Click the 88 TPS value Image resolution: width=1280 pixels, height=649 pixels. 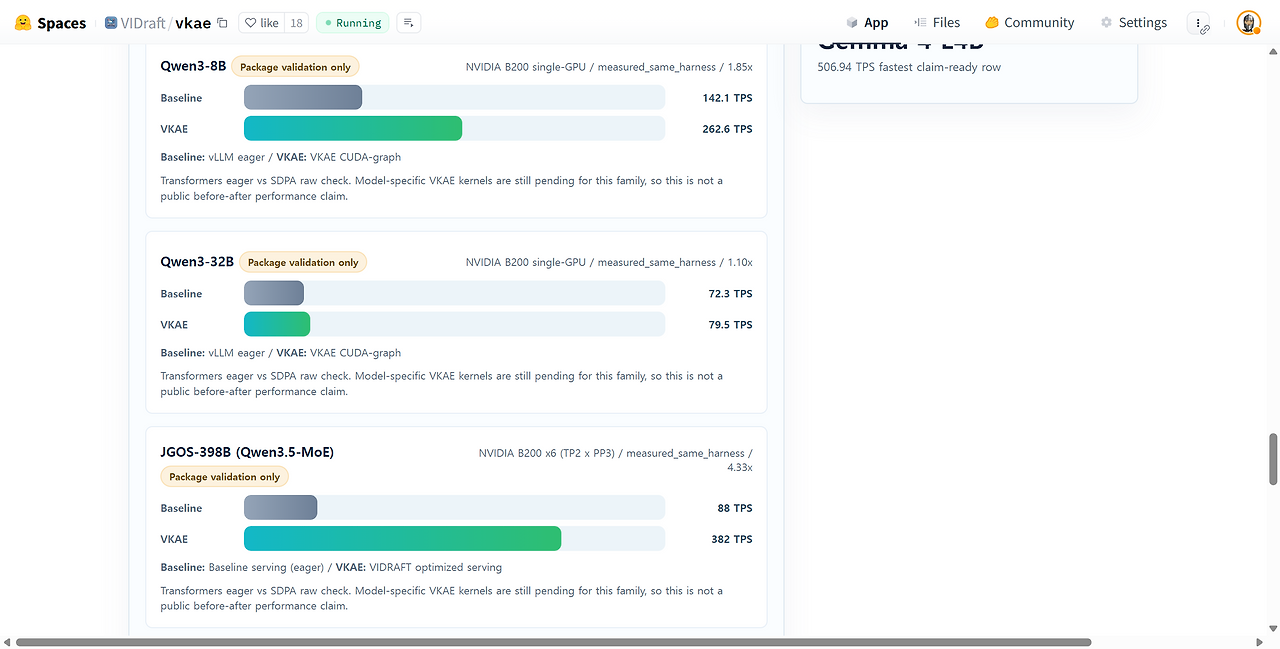[x=735, y=508]
